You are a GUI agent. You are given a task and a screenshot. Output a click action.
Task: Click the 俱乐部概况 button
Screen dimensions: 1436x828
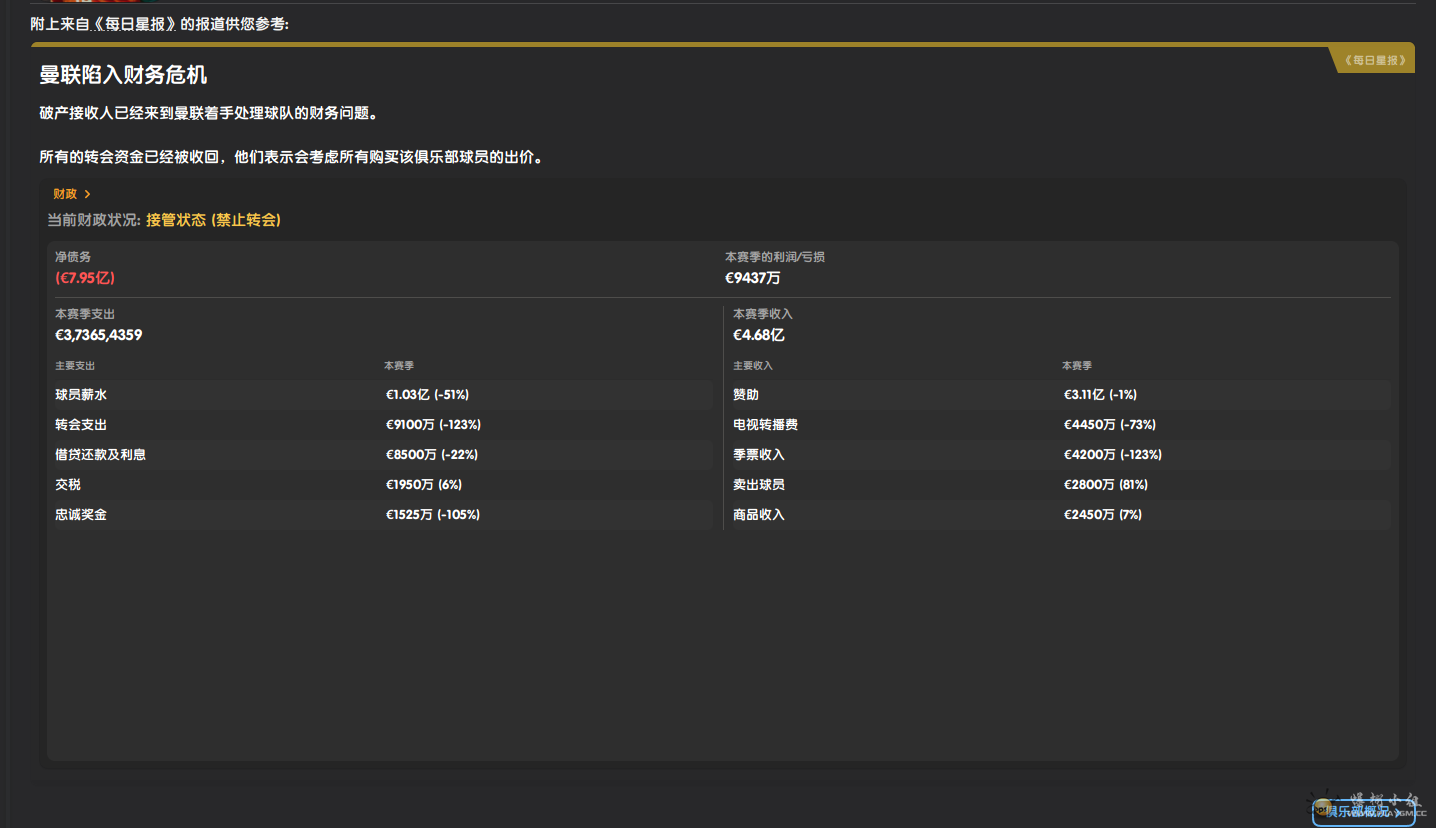point(1362,811)
